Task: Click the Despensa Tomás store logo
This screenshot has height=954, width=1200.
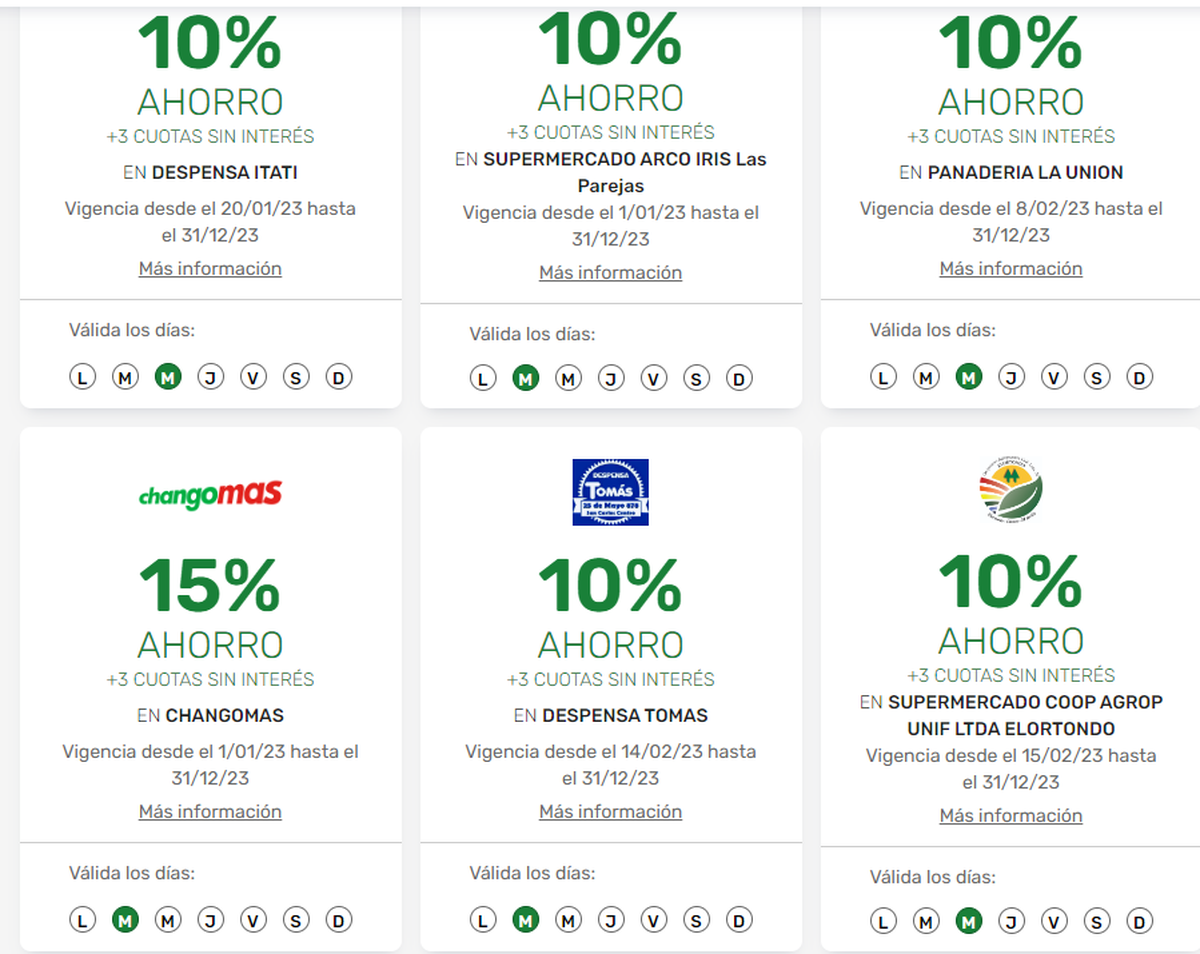Action: (x=610, y=490)
